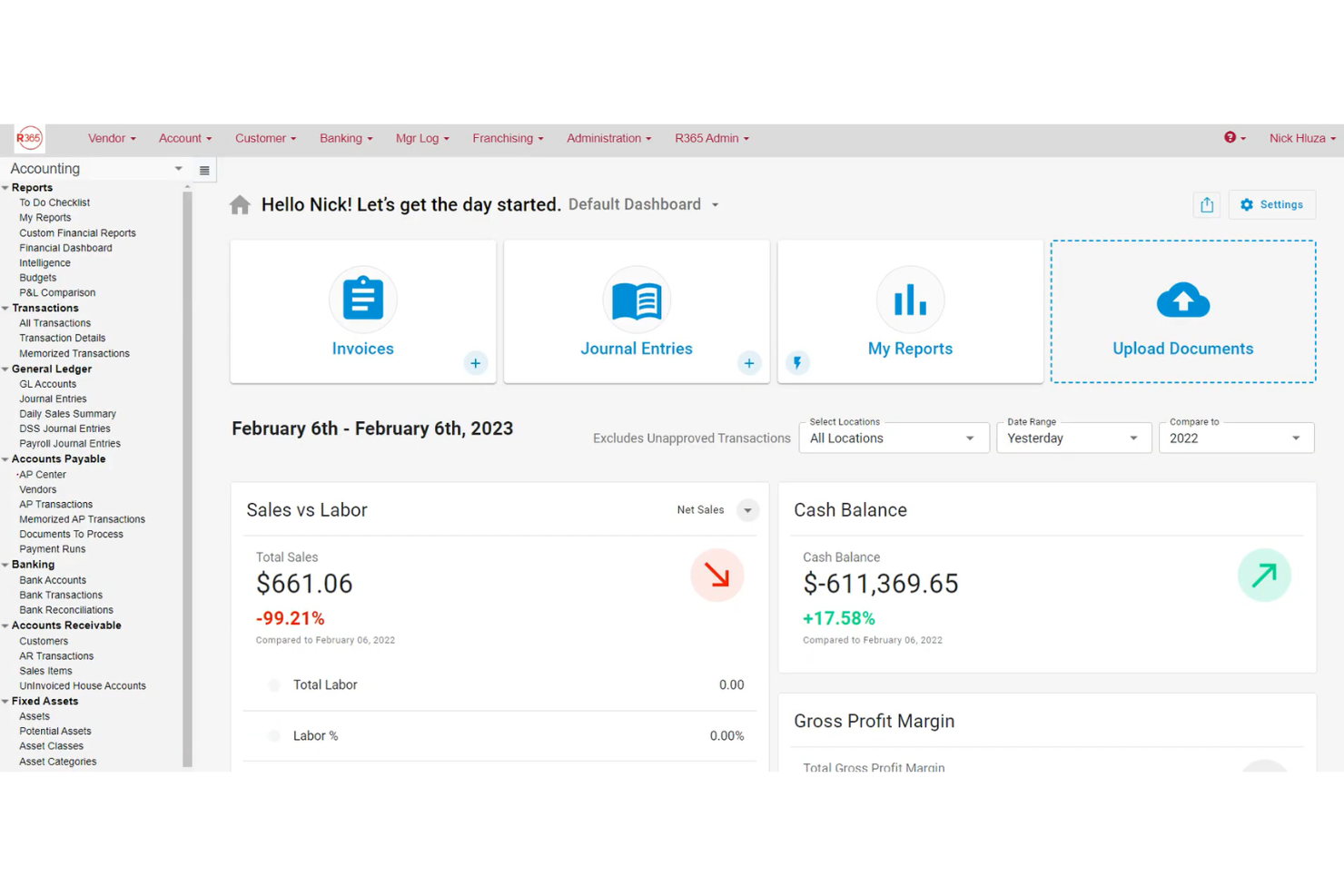This screenshot has width=1344, height=896.
Task: Click the R365 logo icon
Action: [29, 138]
